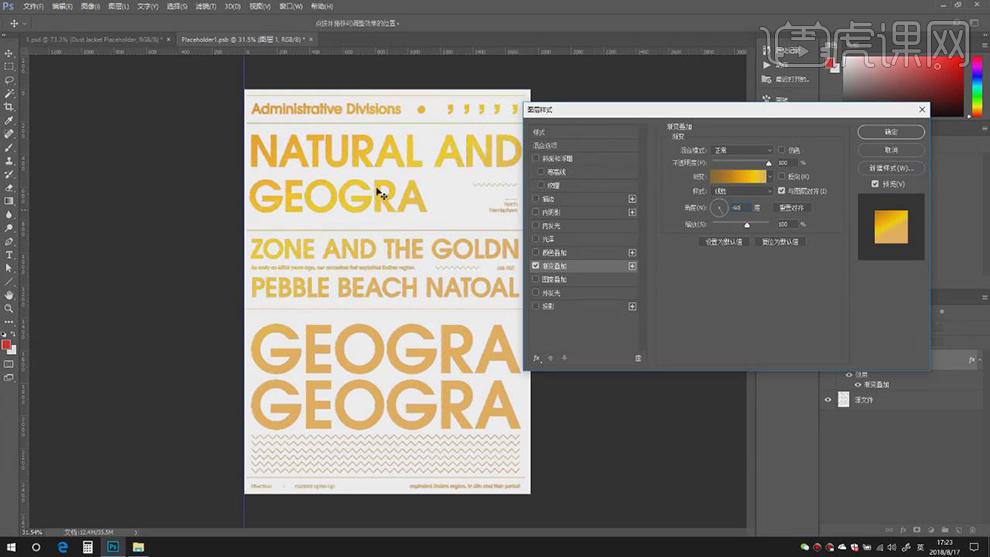Click the gradient color bar swatch
Screen dimensions: 990x557
[x=737, y=176]
